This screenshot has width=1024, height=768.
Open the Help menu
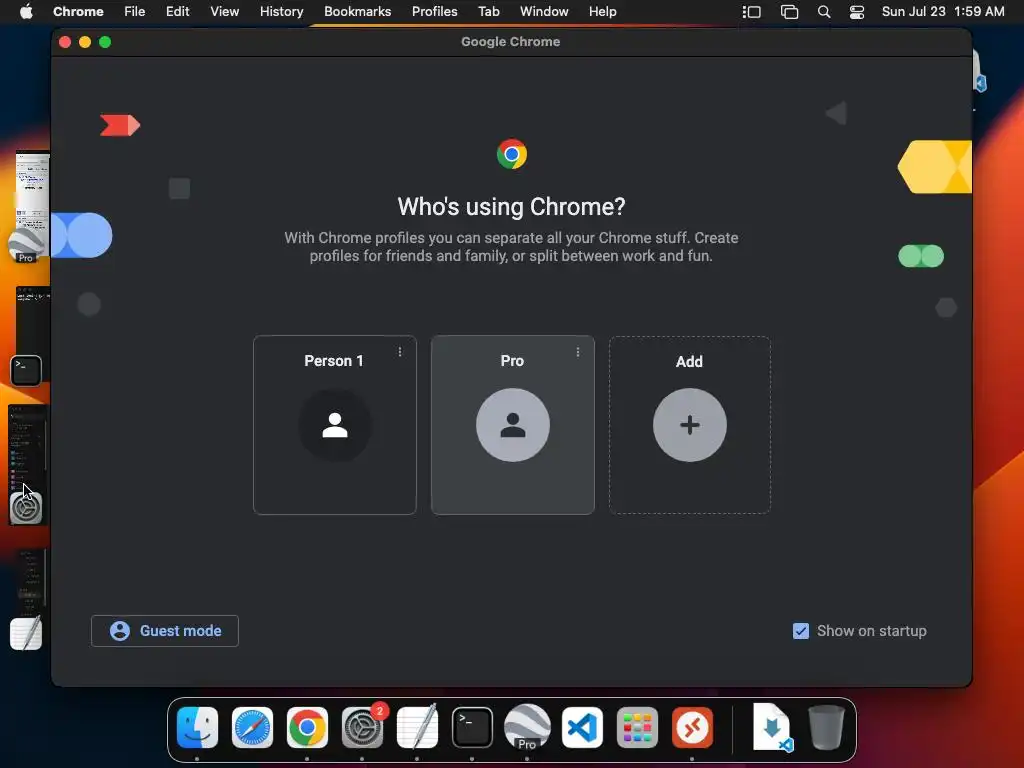coord(602,12)
